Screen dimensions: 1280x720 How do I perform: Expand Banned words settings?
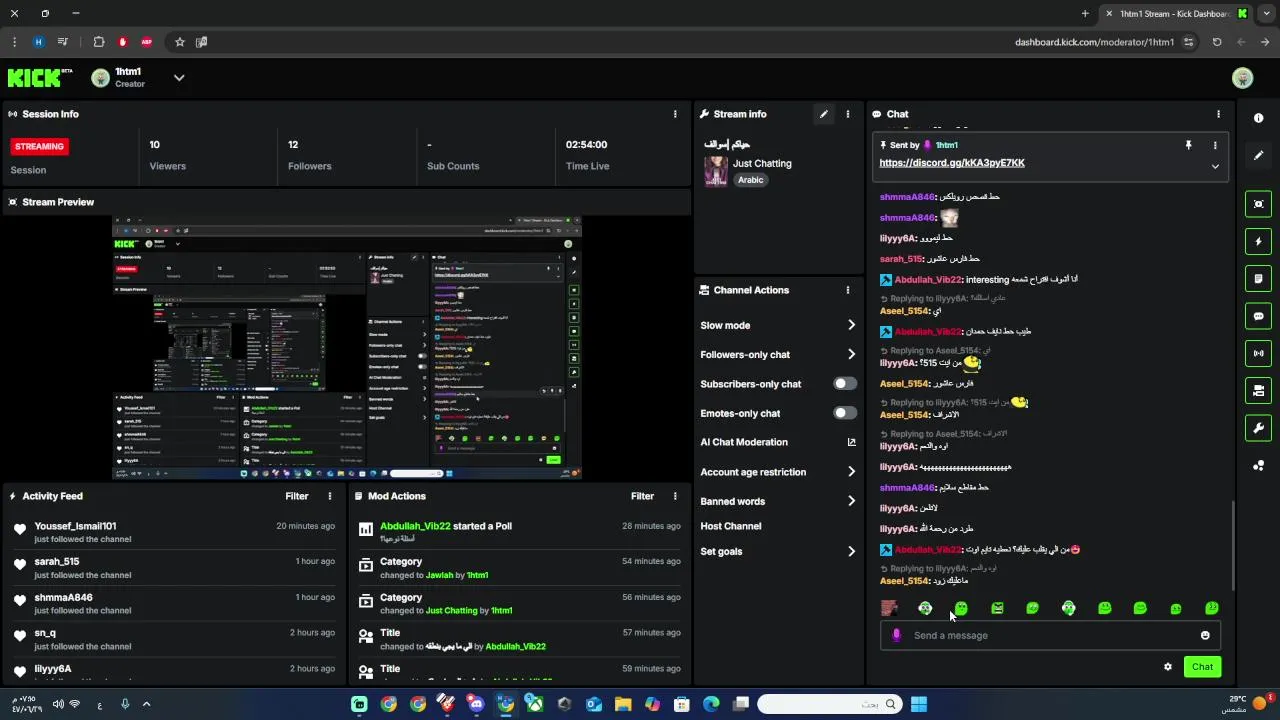[852, 501]
